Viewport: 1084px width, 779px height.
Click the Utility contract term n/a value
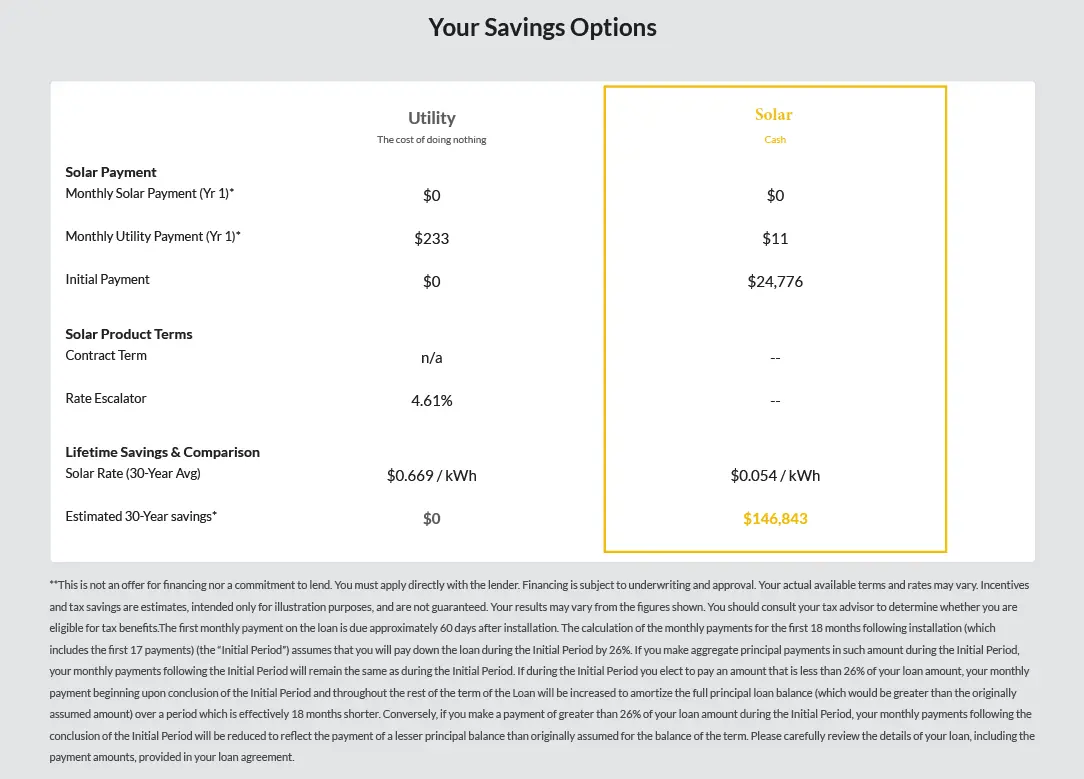[x=431, y=358]
